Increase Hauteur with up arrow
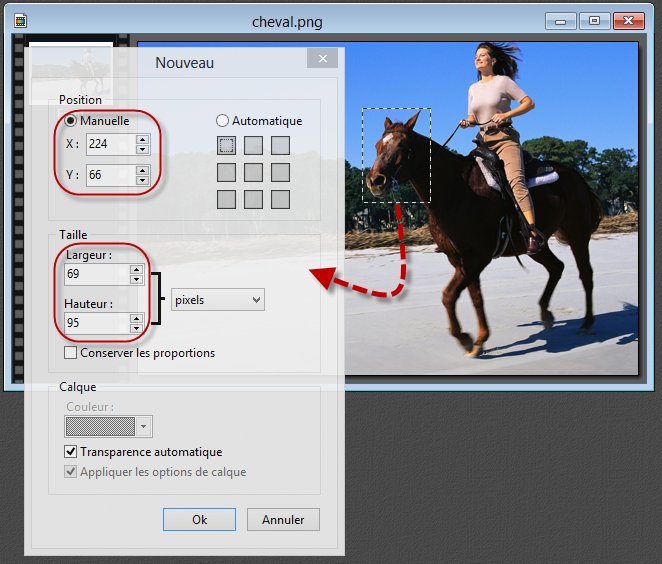 click(x=137, y=319)
